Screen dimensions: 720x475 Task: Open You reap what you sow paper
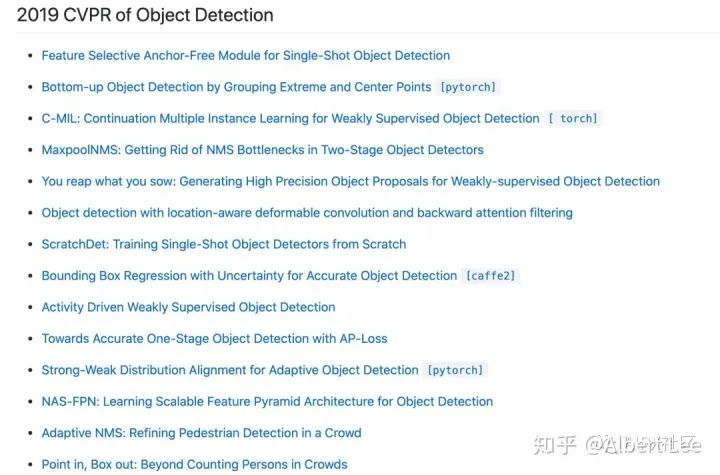351,181
